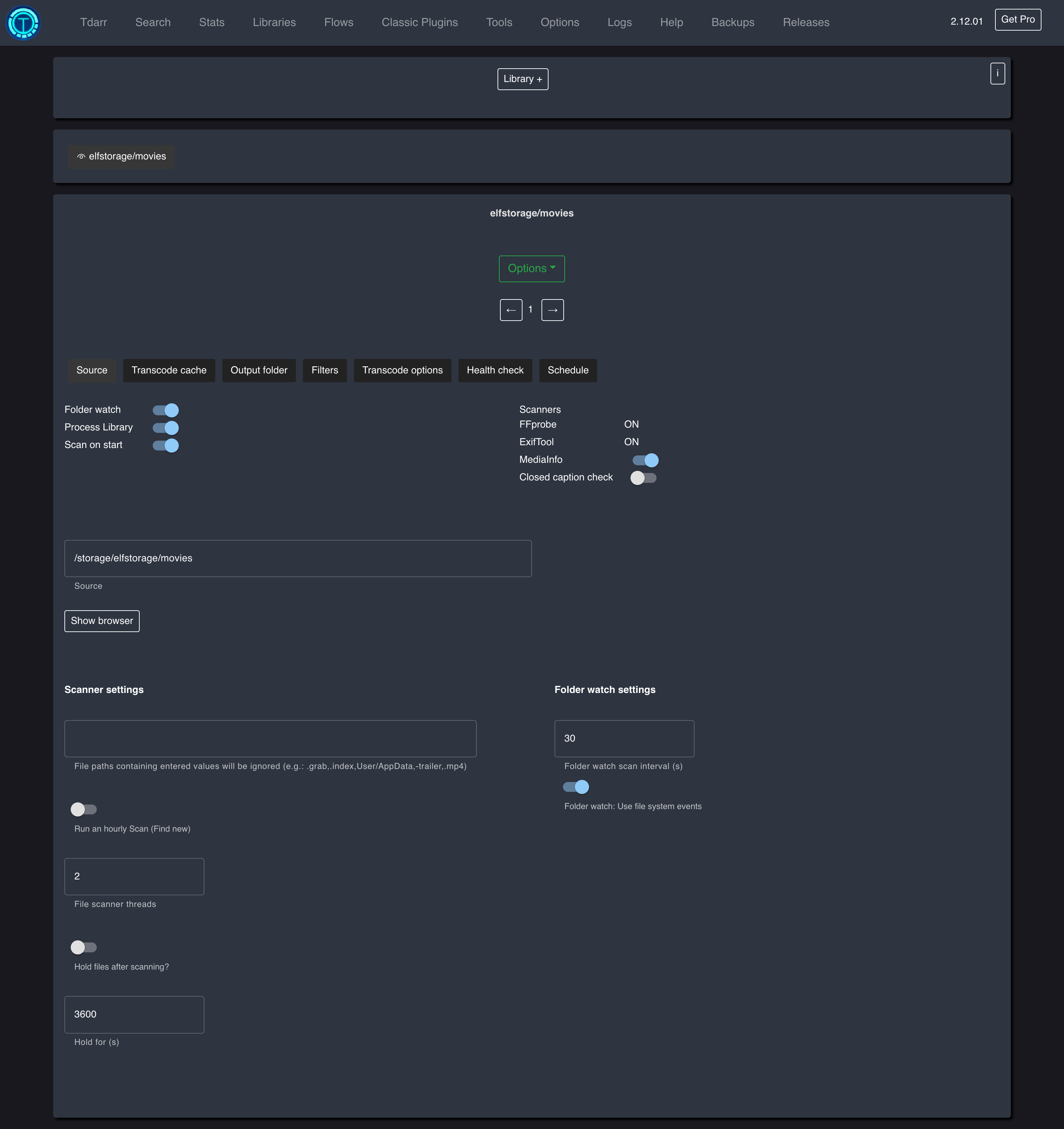The height and width of the screenshot is (1129, 1064).
Task: Click the Show browser button
Action: tap(102, 621)
